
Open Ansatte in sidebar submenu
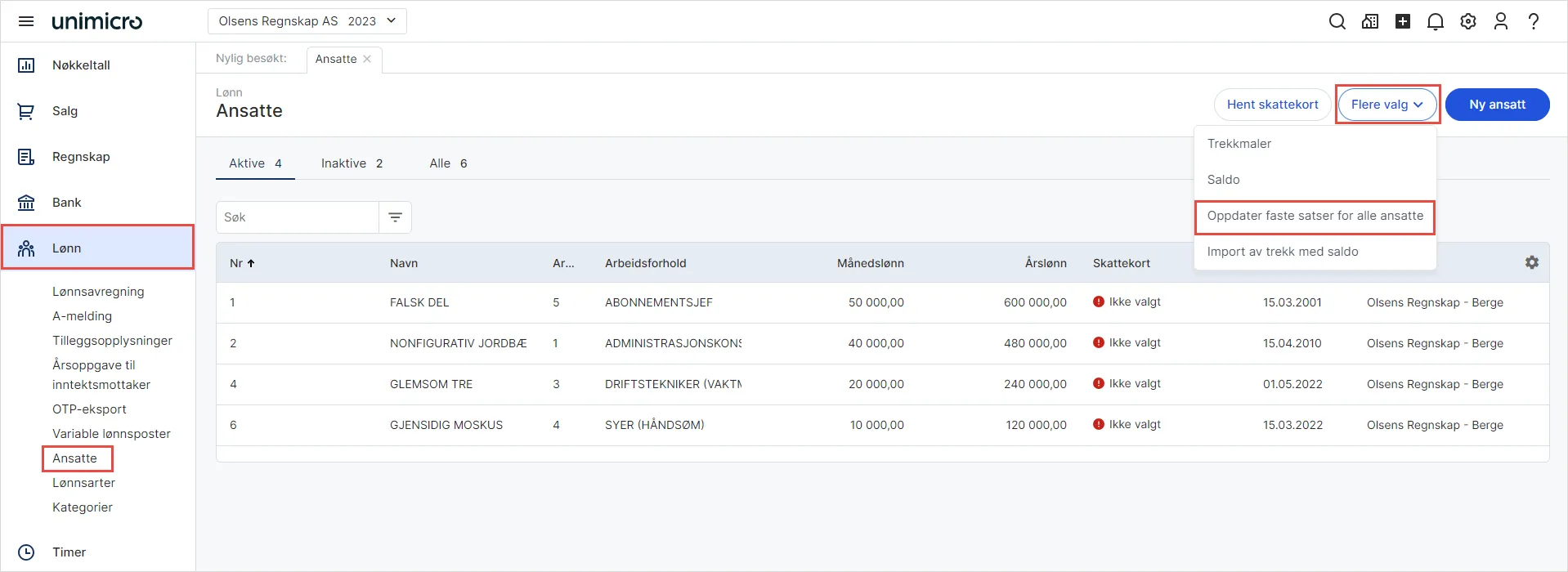74,458
